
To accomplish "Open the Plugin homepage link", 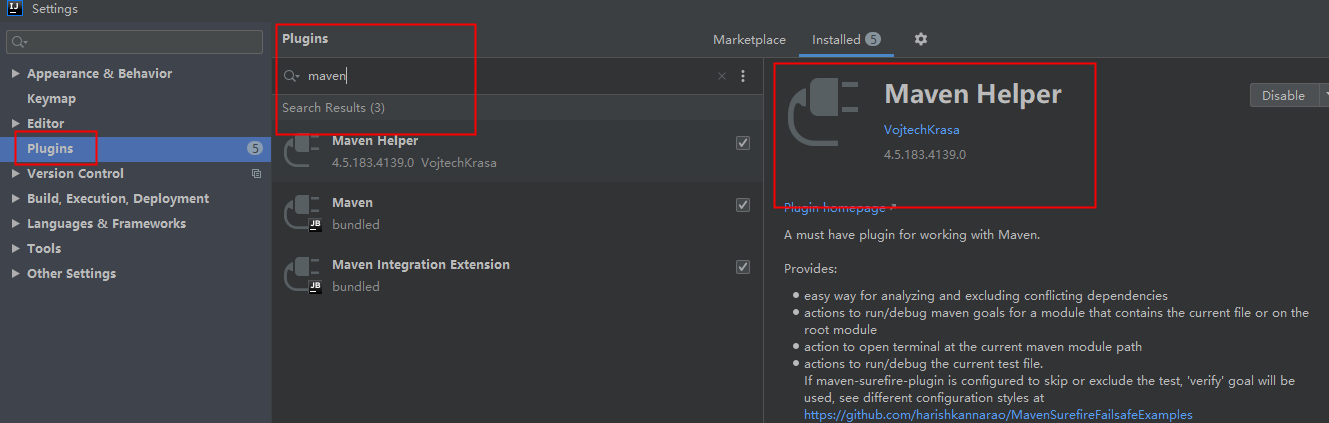I will 839,208.
